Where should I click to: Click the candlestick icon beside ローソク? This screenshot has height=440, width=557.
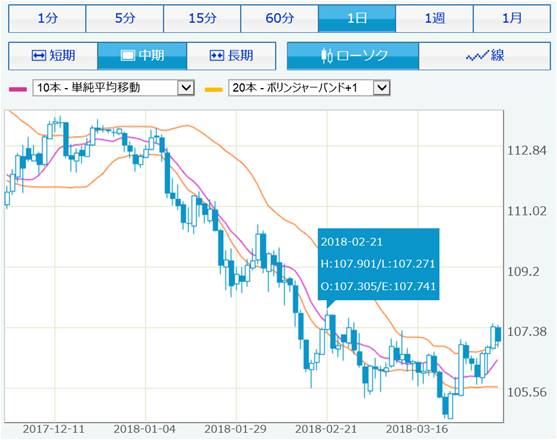coord(327,56)
